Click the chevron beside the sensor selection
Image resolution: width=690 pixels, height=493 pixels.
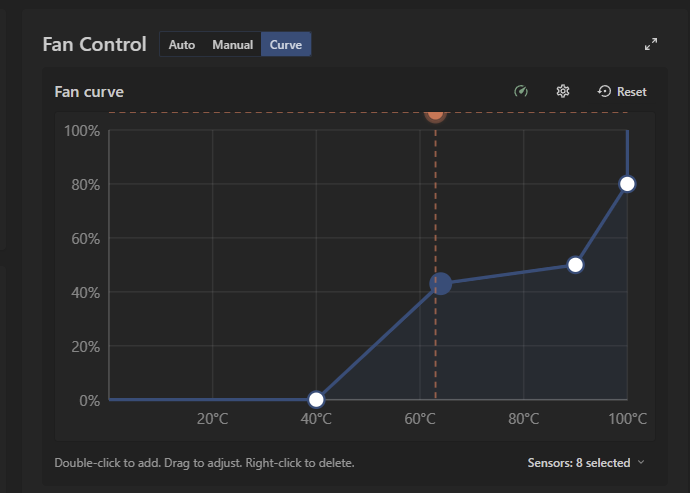(x=641, y=462)
